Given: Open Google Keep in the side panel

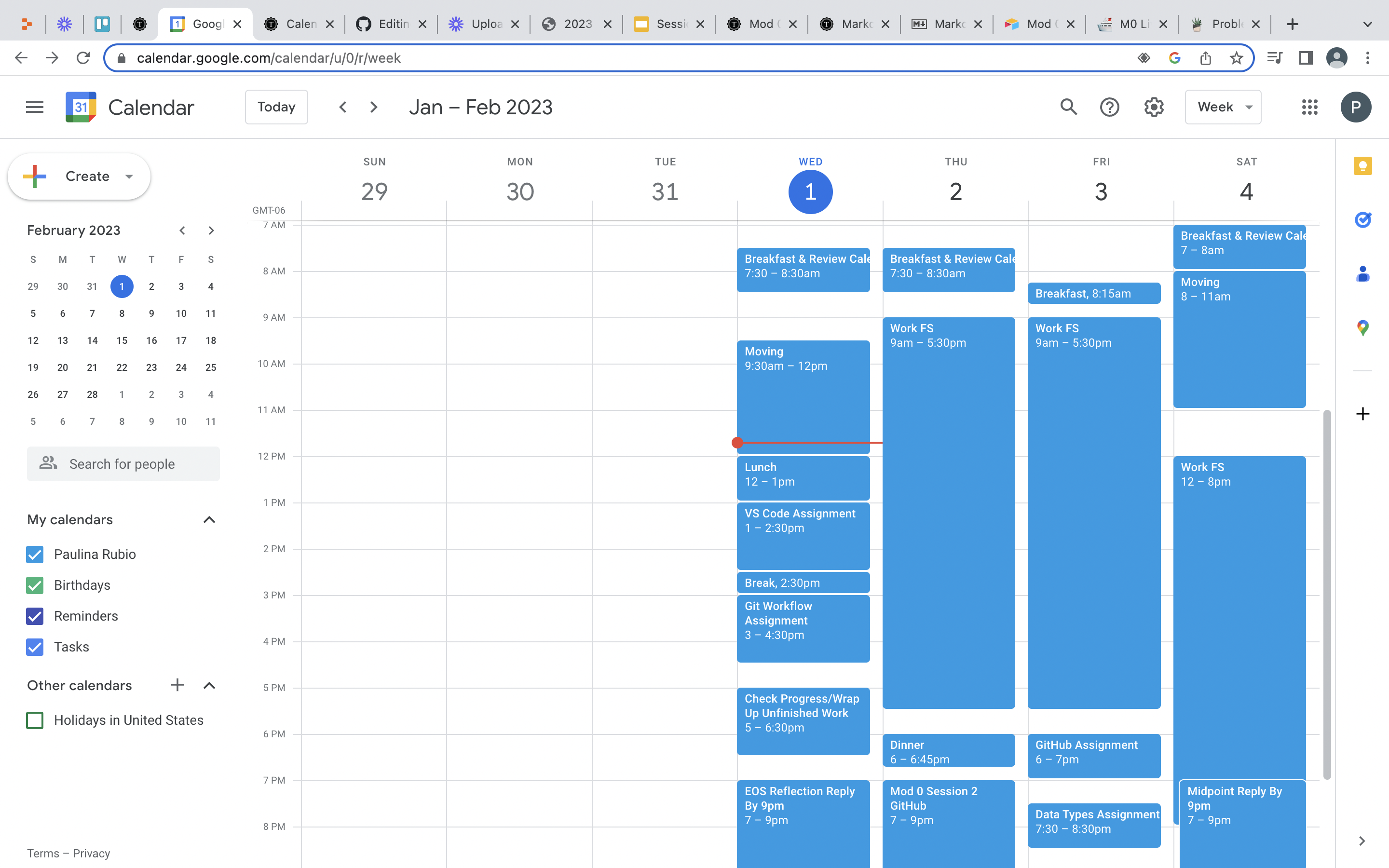Looking at the screenshot, I should click(x=1362, y=166).
